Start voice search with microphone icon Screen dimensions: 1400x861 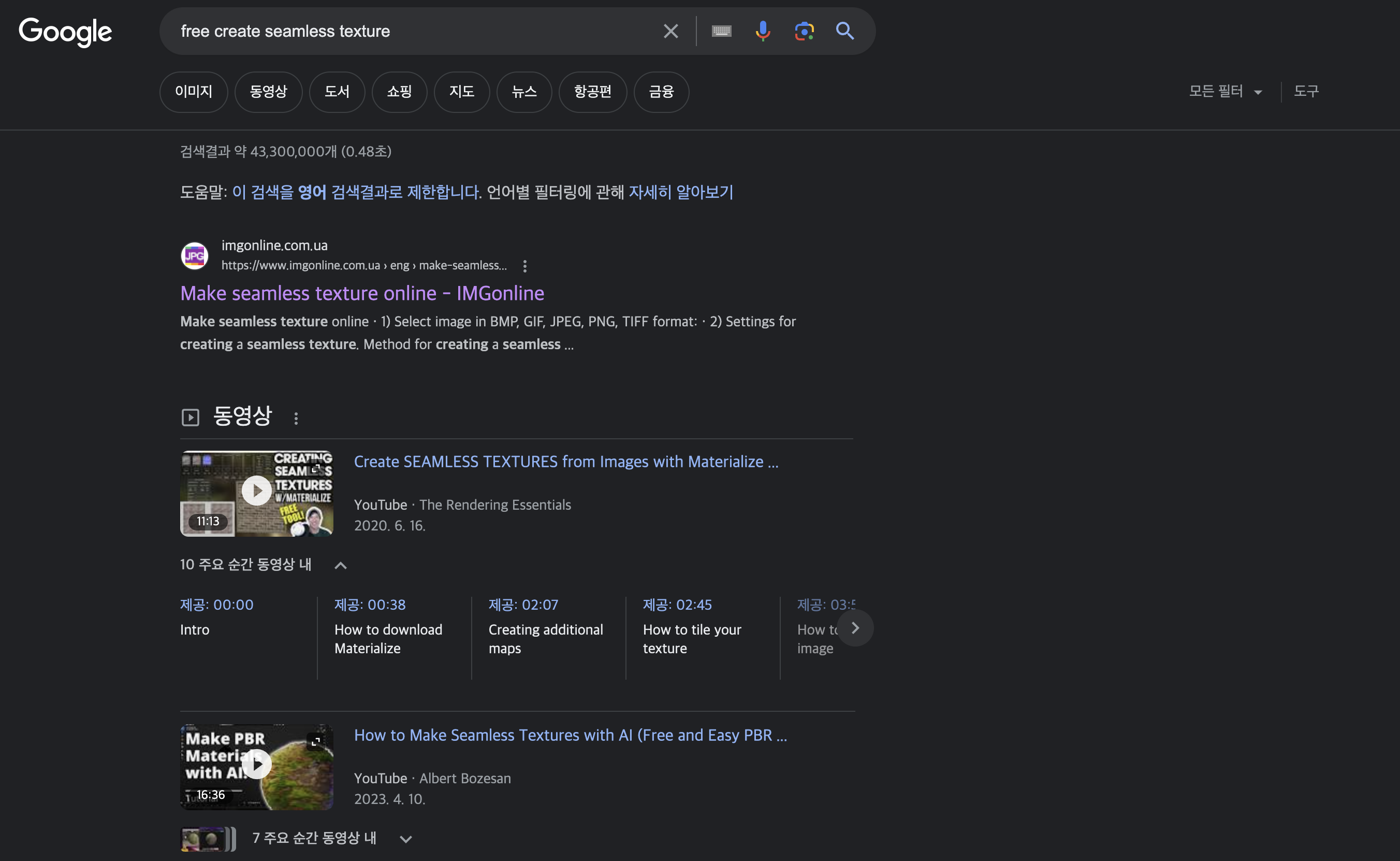(763, 31)
